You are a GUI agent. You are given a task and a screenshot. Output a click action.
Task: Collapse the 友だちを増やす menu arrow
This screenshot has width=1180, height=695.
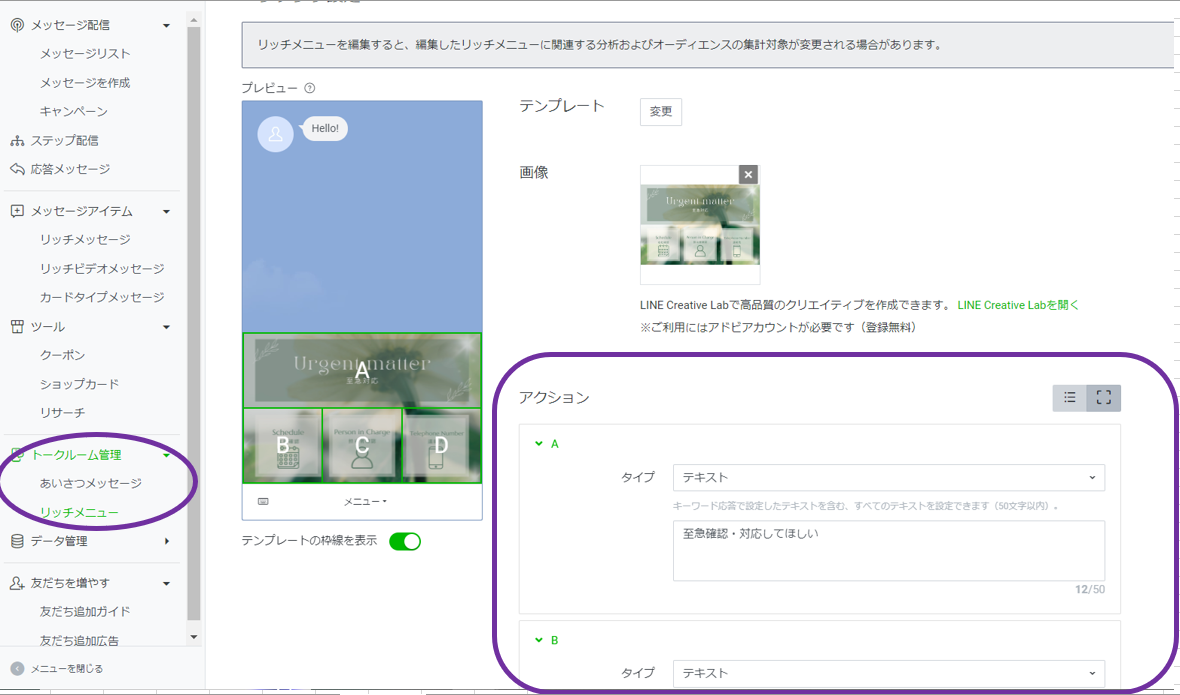click(166, 584)
